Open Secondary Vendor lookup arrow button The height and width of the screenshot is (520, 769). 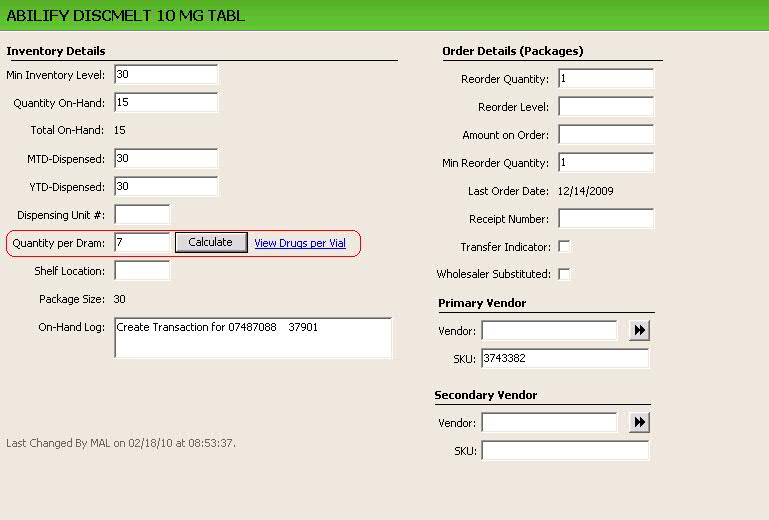coord(640,422)
